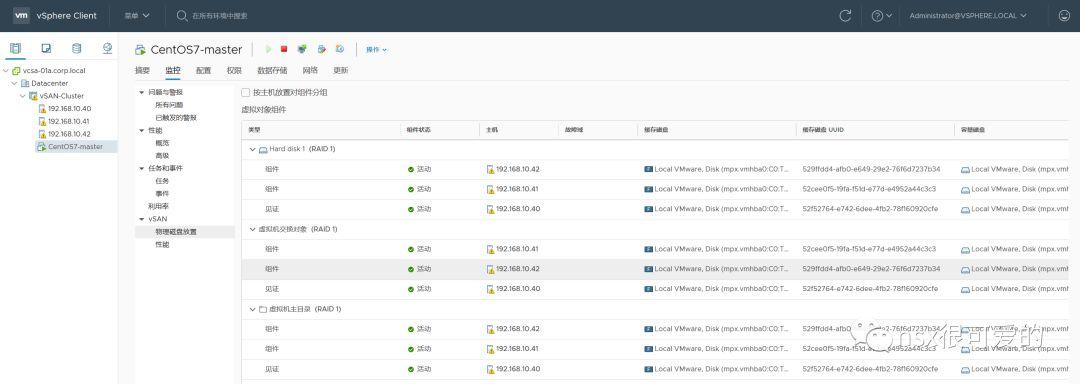Switch to VMs and Templates inventory view
Viewport: 1080px width, 384px height.
46,48
